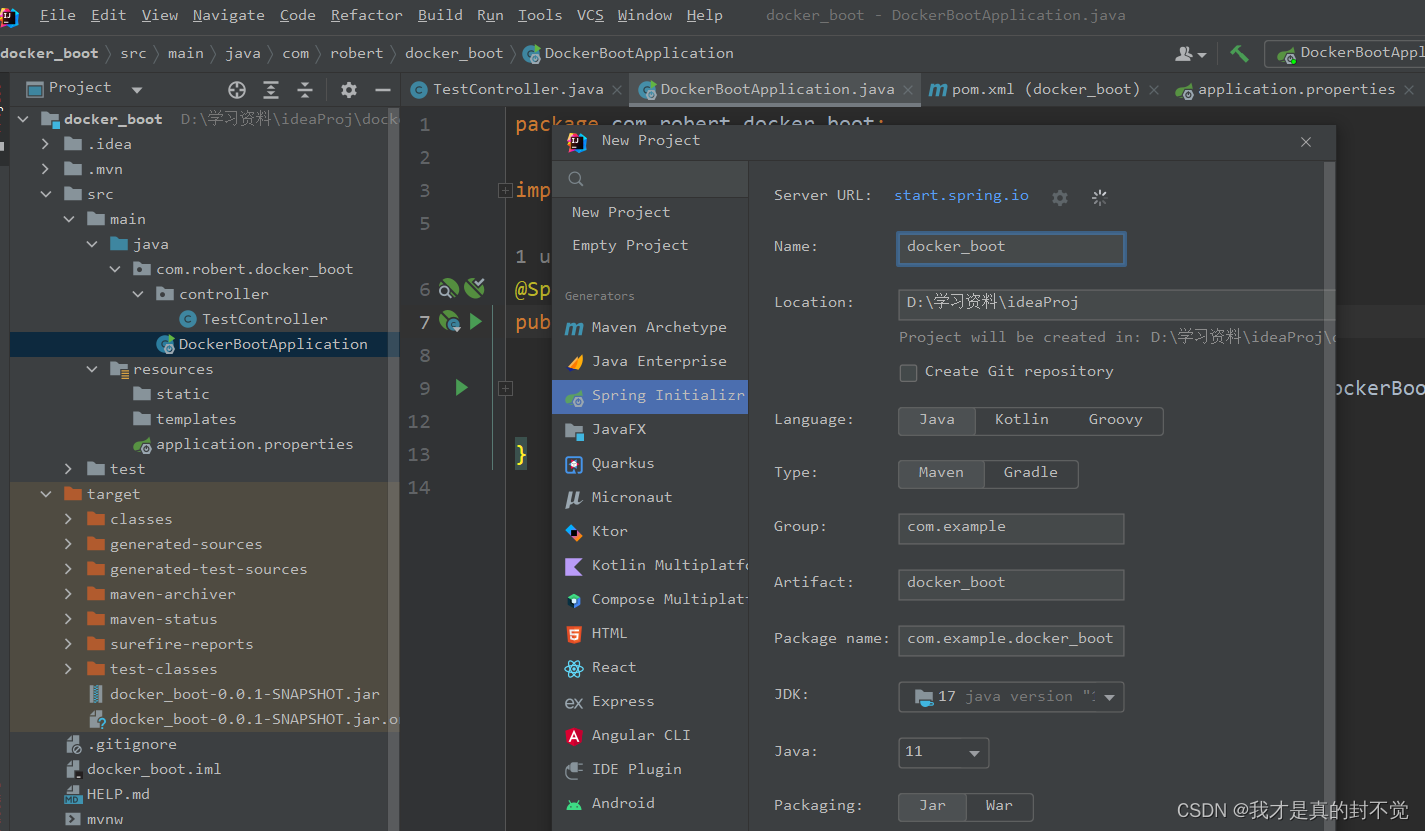
Task: Select Quarkus generator
Action: coord(650,464)
